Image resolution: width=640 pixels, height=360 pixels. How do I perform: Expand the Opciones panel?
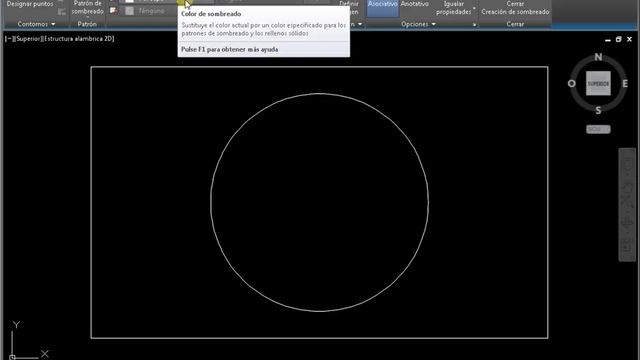418,24
